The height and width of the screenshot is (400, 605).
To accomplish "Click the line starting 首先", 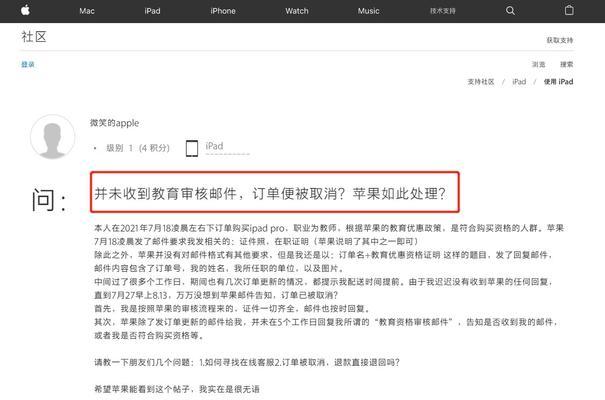I will click(232, 309).
